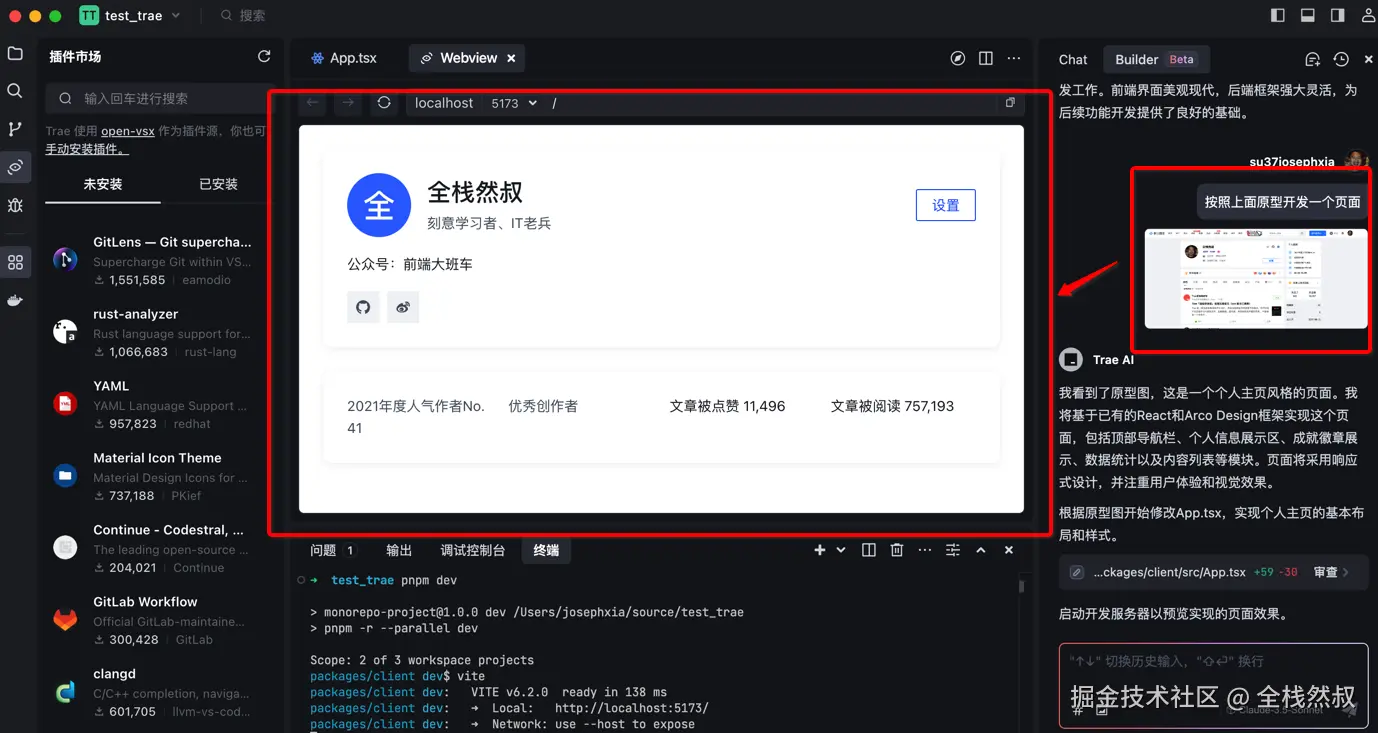The height and width of the screenshot is (733, 1378).
Task: Click the Trae AI chat message input
Action: coord(1213,686)
